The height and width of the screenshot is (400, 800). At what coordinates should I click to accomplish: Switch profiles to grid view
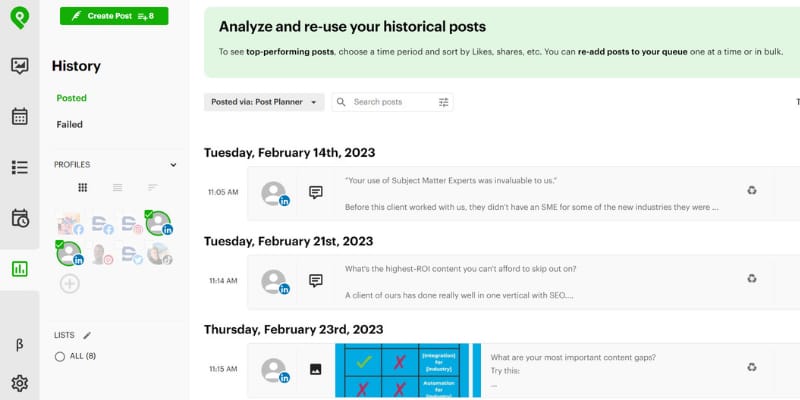[x=83, y=187]
